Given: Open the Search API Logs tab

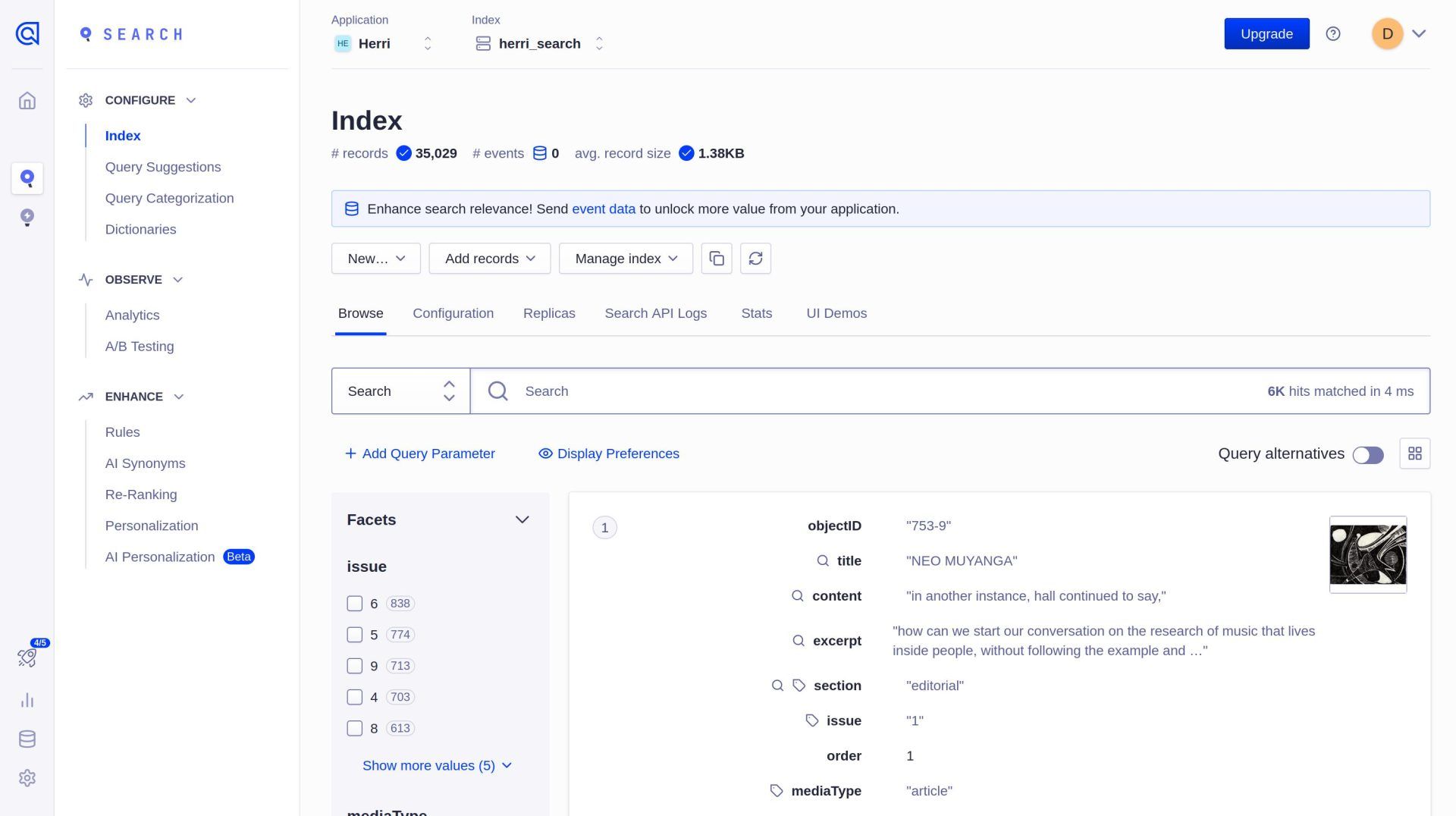Looking at the screenshot, I should (x=655, y=313).
